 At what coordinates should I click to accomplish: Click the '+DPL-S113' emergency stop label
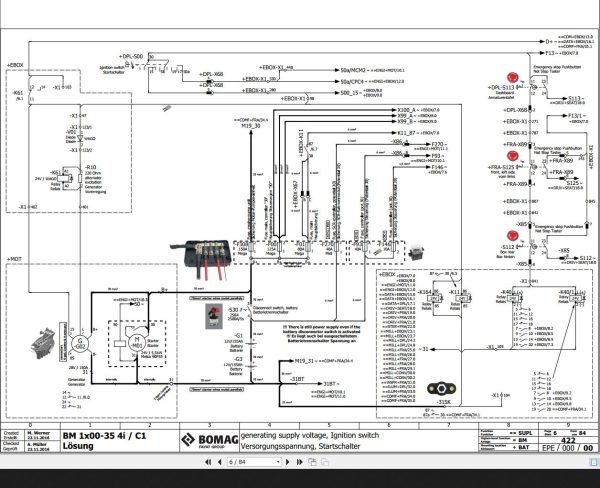pos(501,87)
